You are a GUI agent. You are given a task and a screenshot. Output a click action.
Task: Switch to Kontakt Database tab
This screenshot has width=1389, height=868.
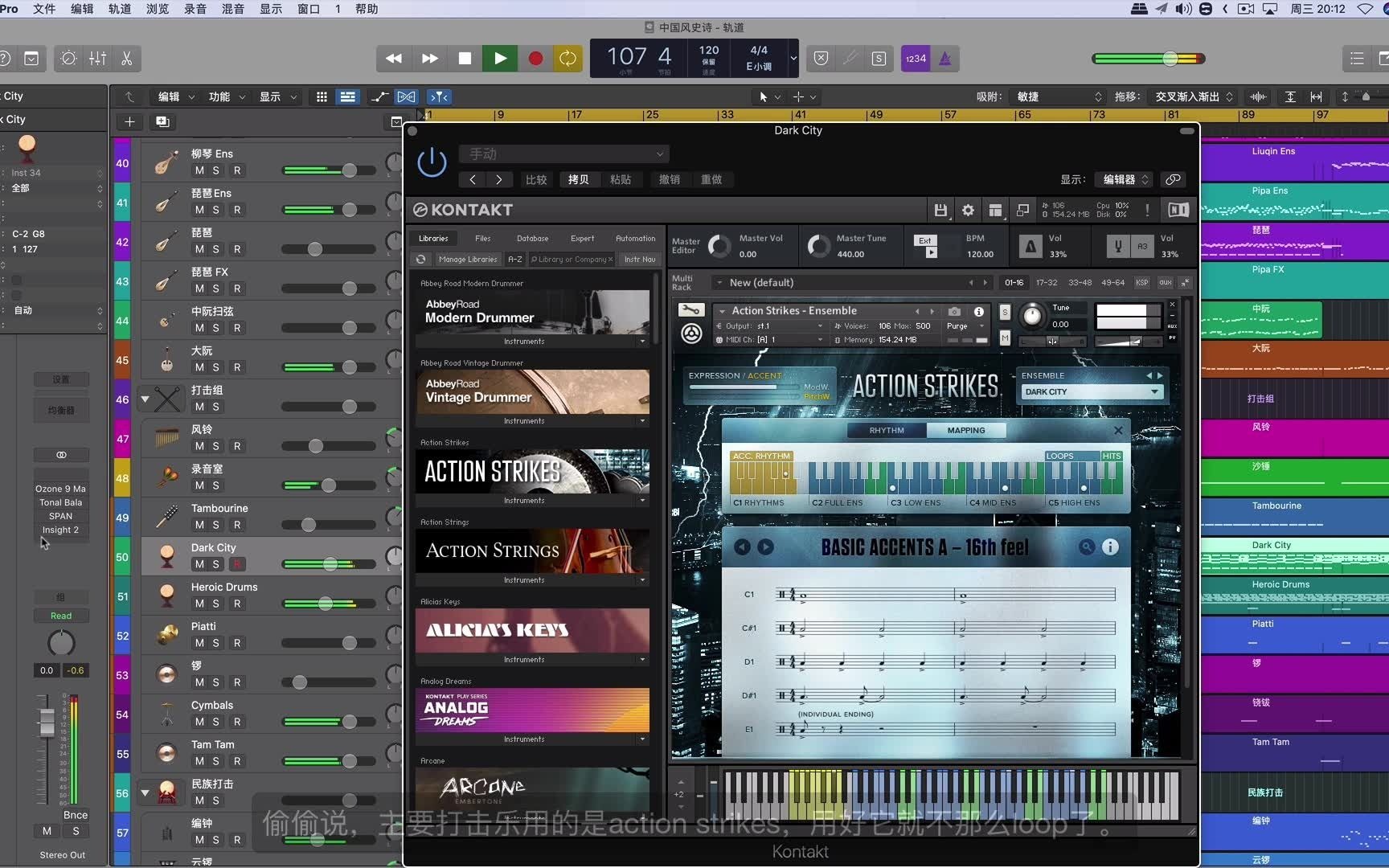(532, 238)
